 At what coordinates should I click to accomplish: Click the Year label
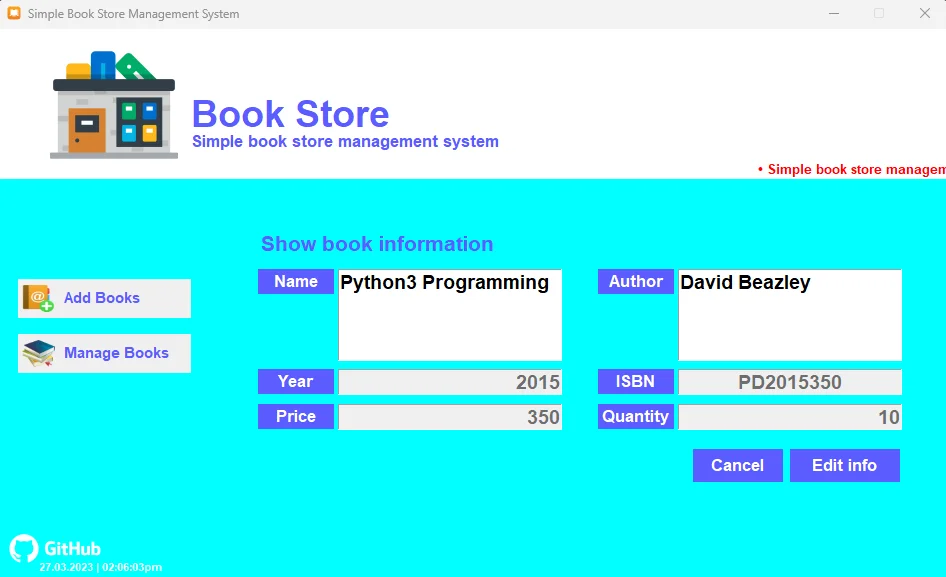pos(296,381)
